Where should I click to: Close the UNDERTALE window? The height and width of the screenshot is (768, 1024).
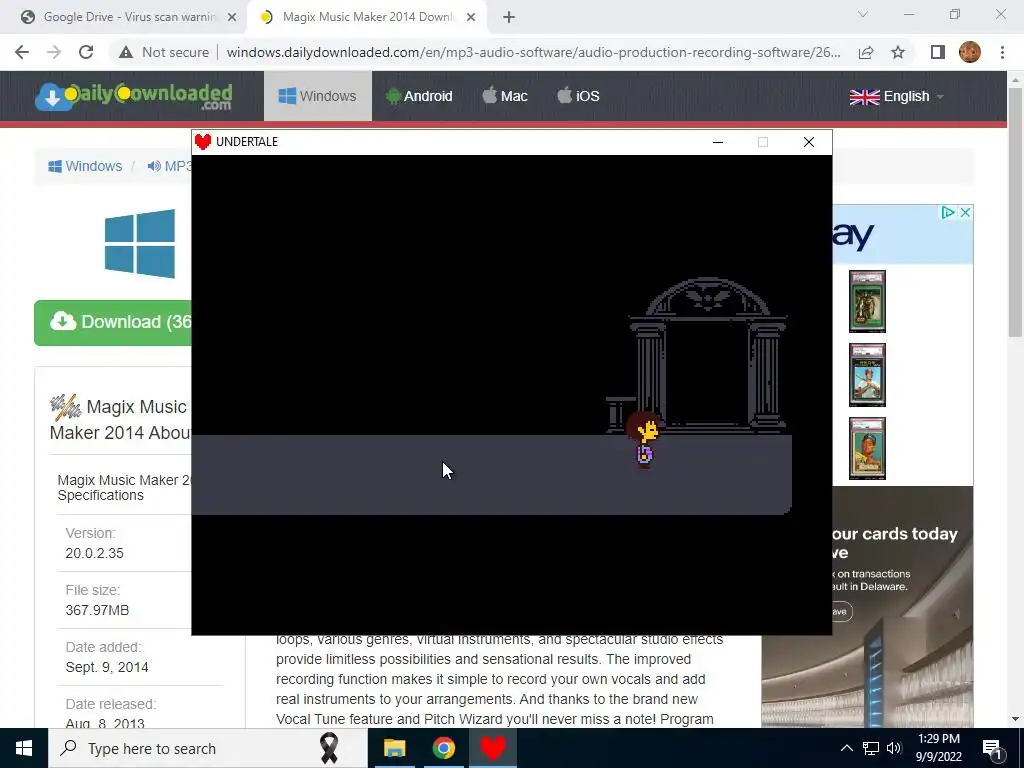(x=808, y=142)
